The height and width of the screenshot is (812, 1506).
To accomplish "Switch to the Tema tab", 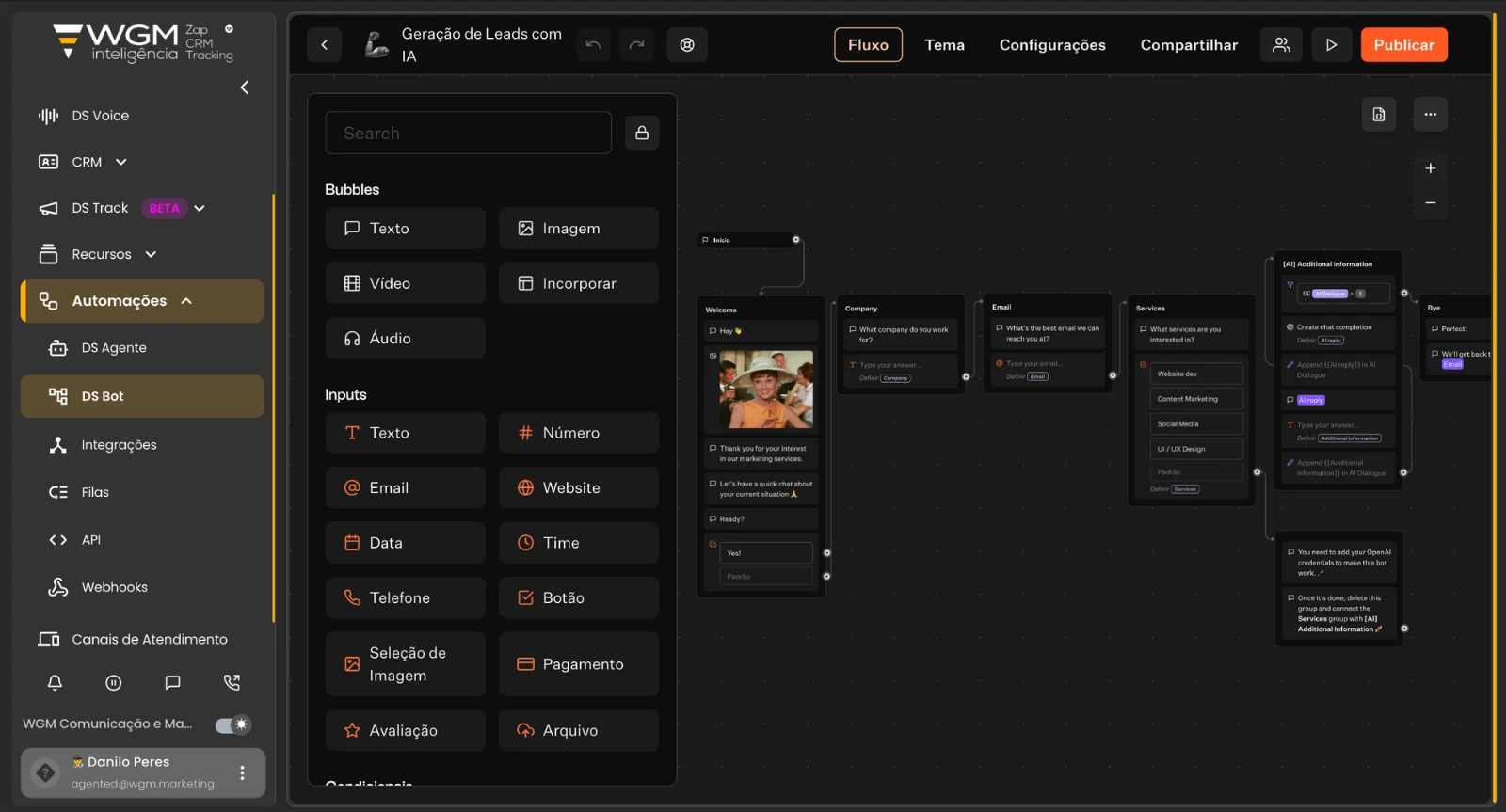I will (x=944, y=44).
